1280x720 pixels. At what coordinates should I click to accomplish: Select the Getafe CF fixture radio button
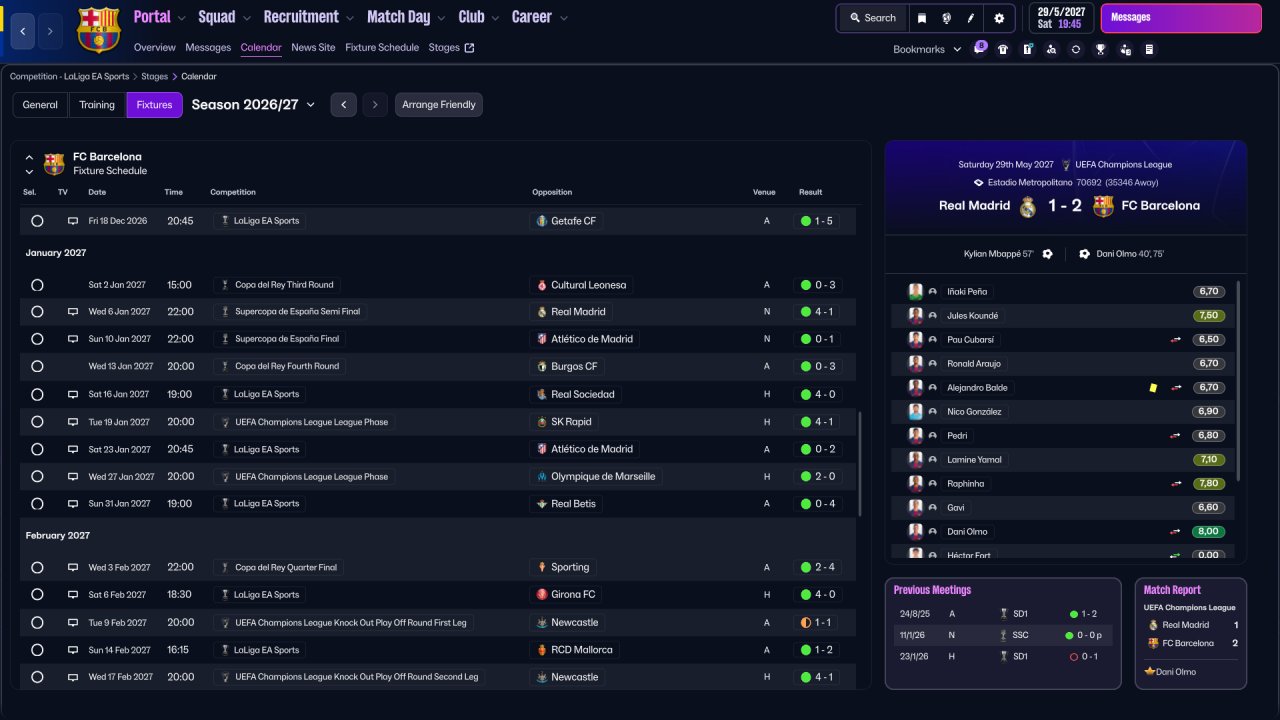37,221
